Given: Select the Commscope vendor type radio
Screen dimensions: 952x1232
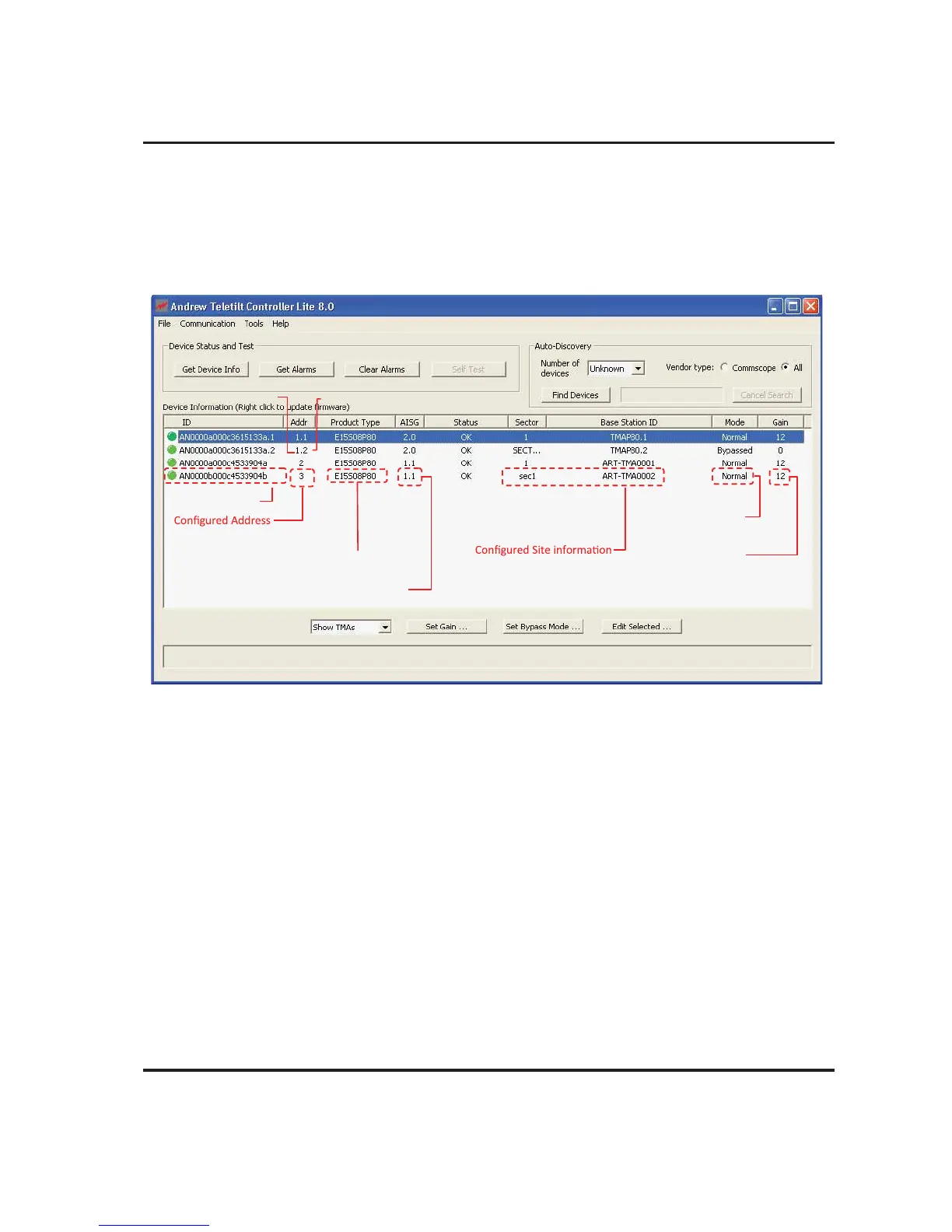Looking at the screenshot, I should (x=724, y=368).
